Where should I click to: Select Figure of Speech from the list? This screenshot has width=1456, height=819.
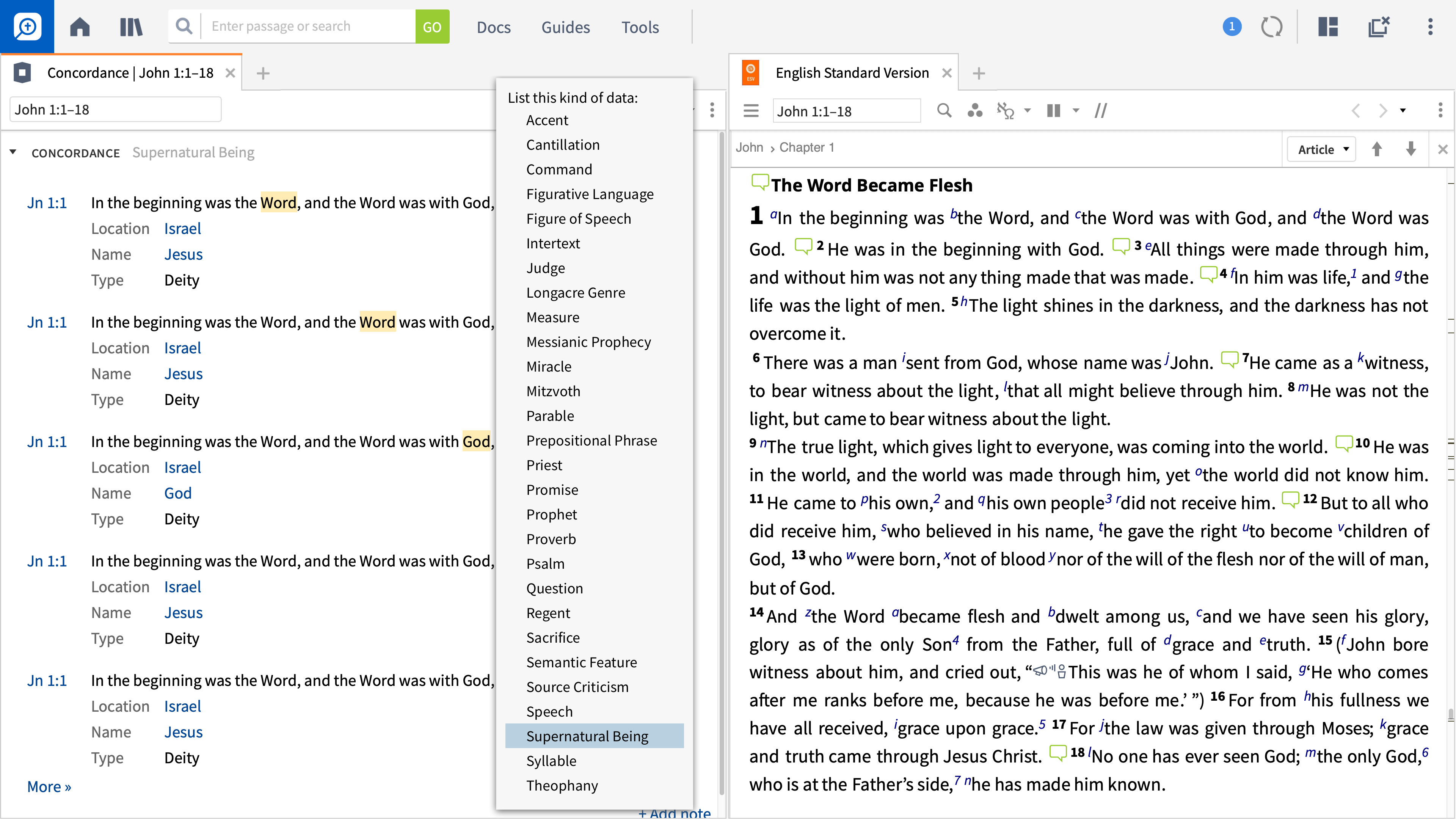pos(578,218)
